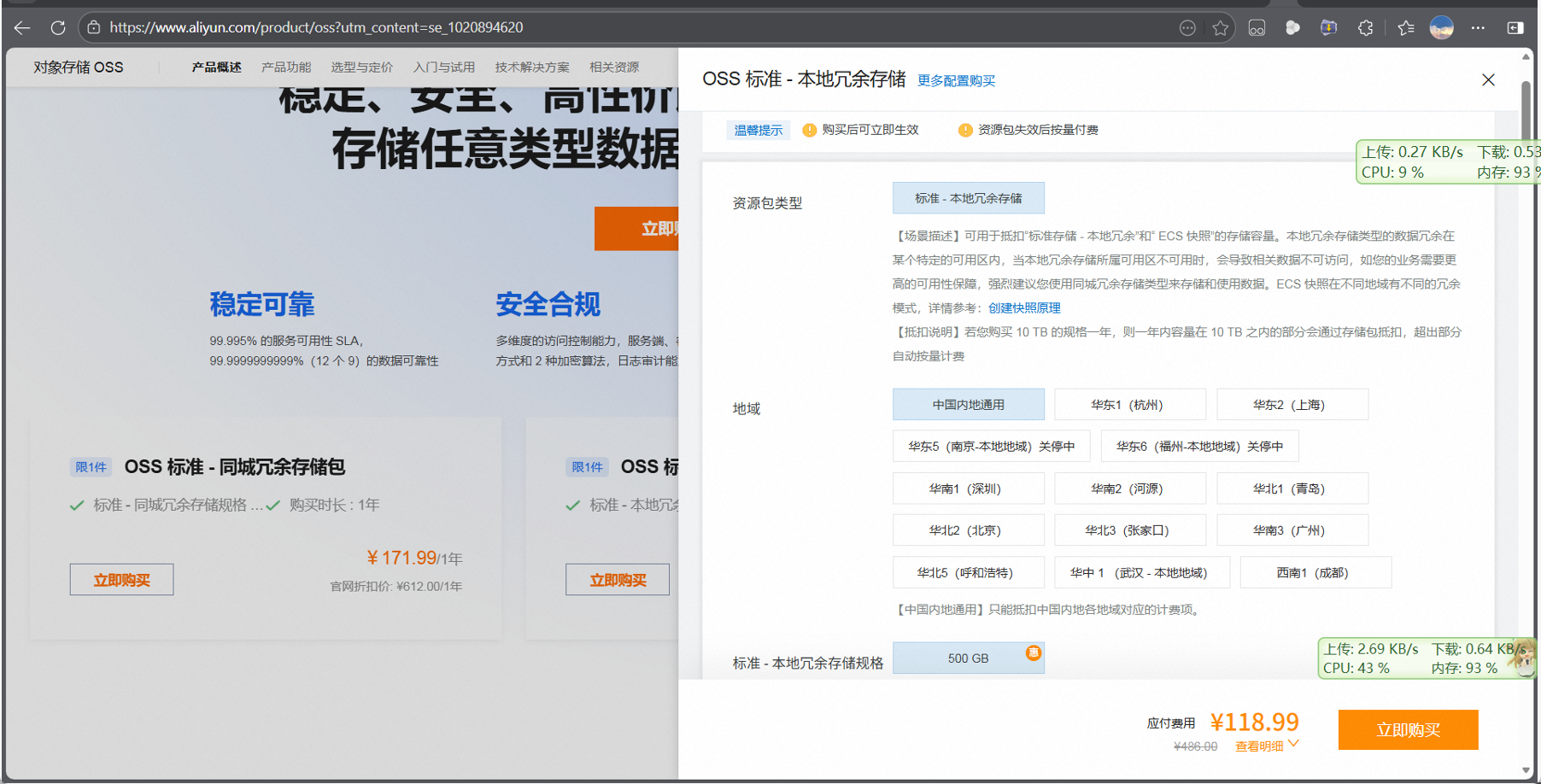Select 标准 - 本地冗余存储 package type

(969, 198)
